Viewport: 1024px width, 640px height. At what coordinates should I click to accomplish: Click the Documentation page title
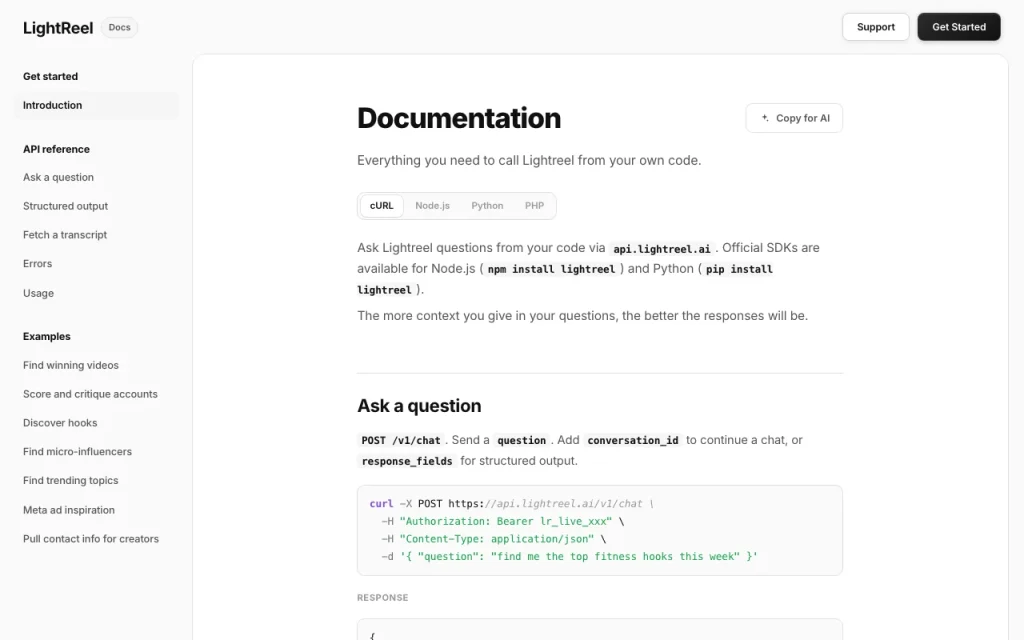pos(458,118)
